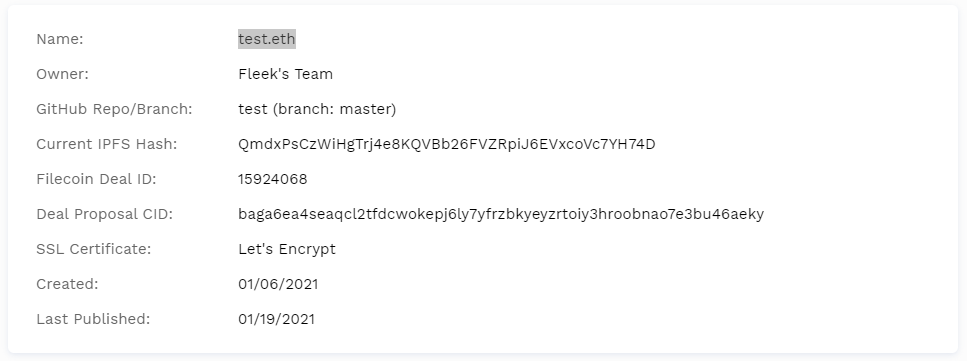Click the Let's Encrypt certificate value
This screenshot has height=361, width=967.
click(287, 249)
